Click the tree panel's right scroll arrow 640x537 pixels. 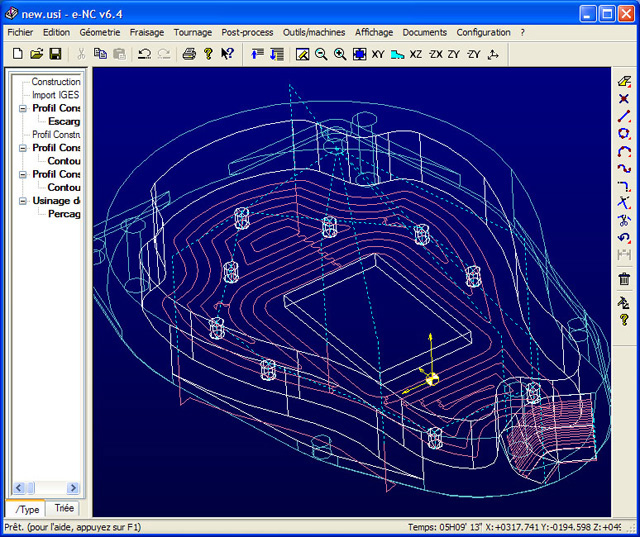73,488
